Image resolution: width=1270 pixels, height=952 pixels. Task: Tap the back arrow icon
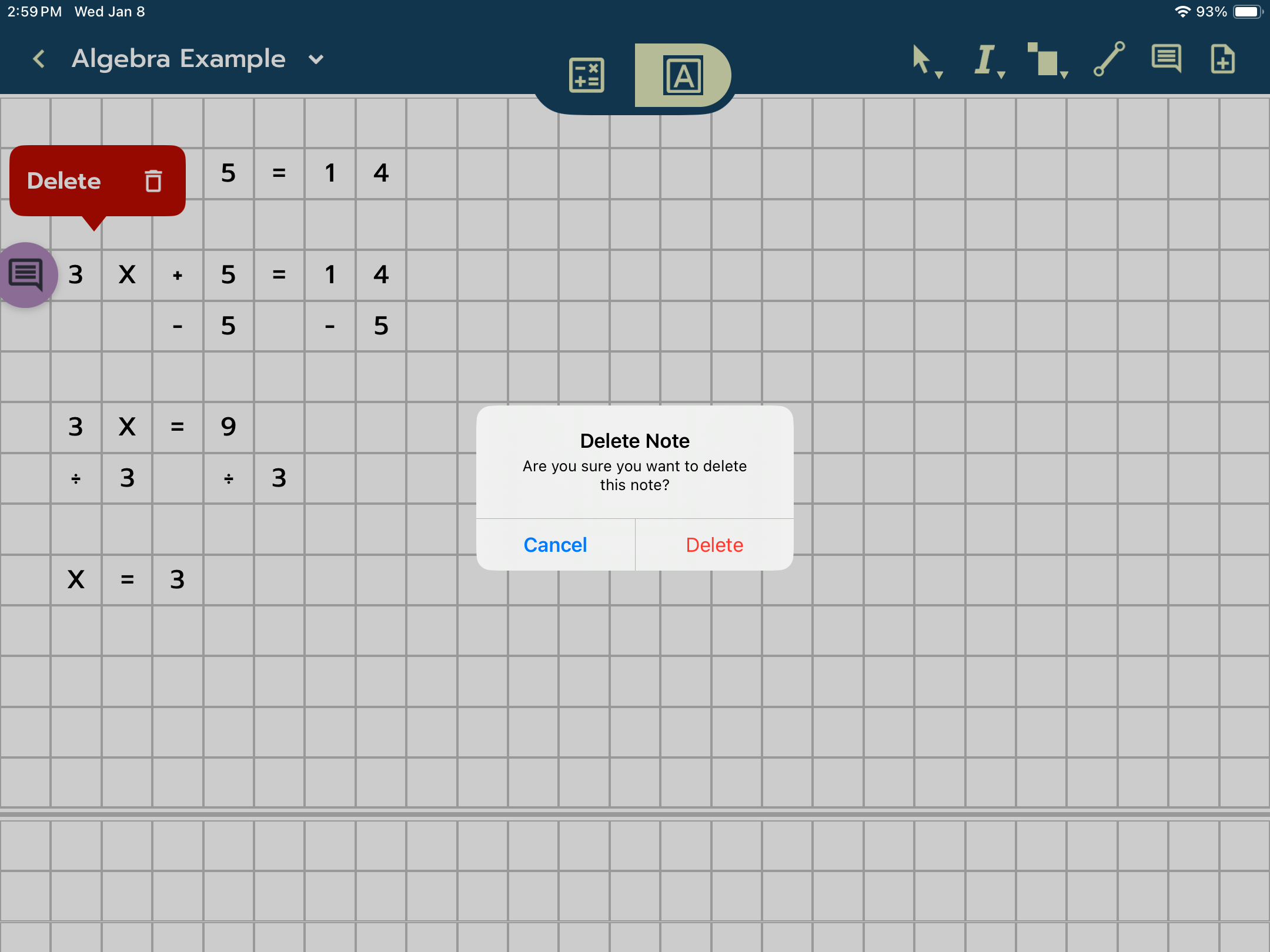pyautogui.click(x=39, y=59)
